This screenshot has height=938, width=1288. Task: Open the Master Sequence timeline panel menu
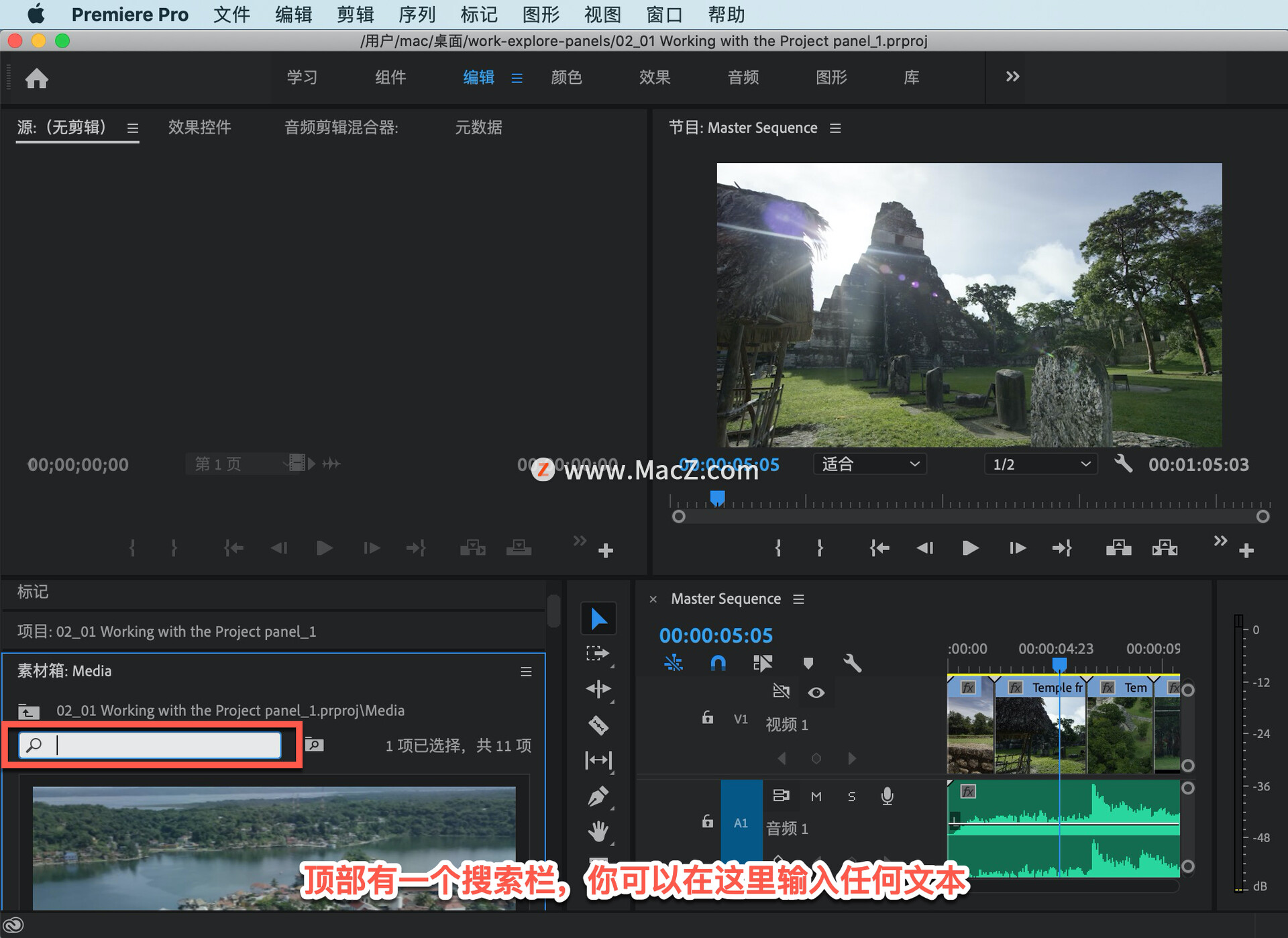[x=798, y=598]
